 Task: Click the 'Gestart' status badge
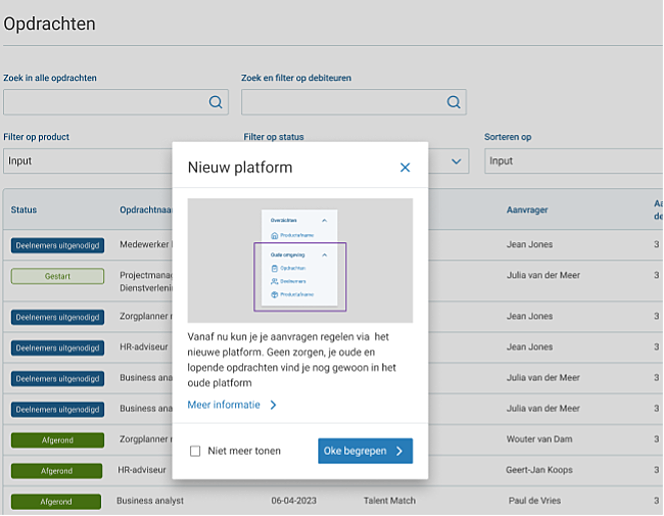pyautogui.click(x=56, y=276)
